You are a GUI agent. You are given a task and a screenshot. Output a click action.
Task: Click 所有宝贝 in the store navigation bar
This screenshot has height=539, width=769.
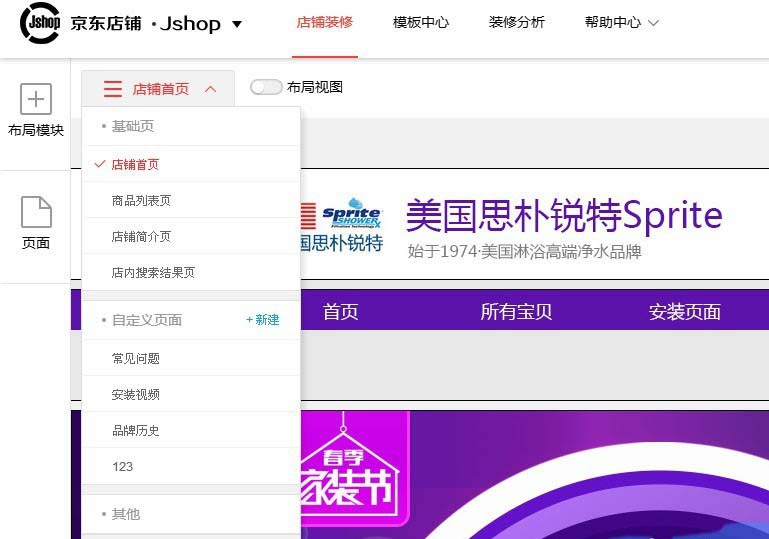pos(516,312)
